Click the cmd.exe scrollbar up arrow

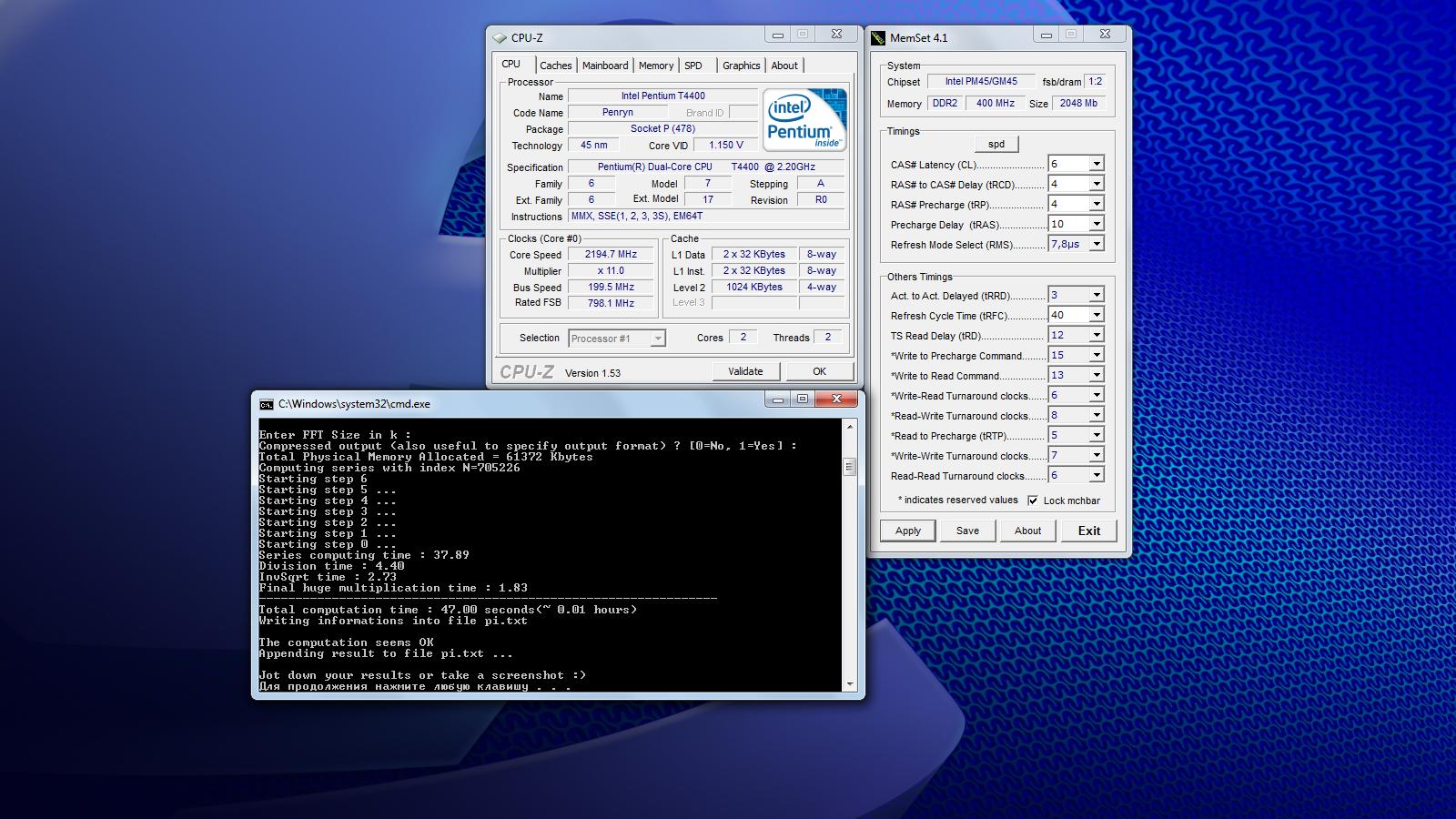850,427
